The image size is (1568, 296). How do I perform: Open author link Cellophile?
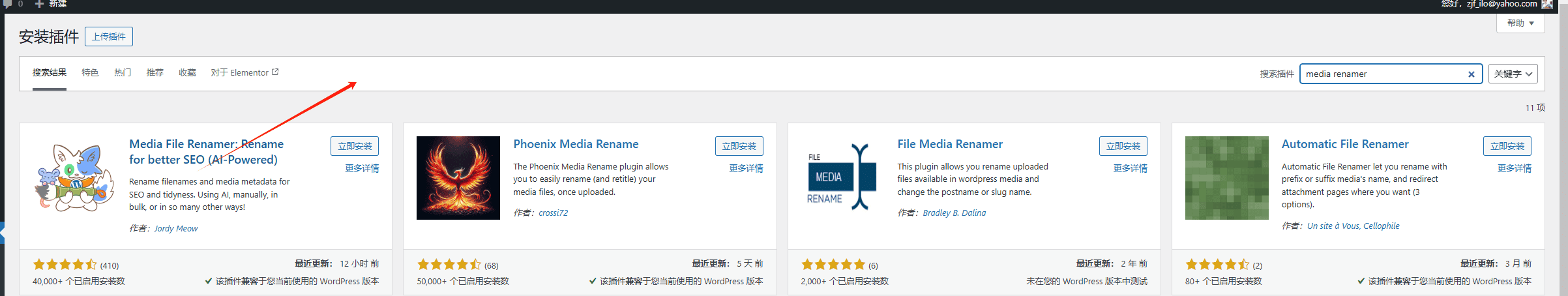(1382, 226)
